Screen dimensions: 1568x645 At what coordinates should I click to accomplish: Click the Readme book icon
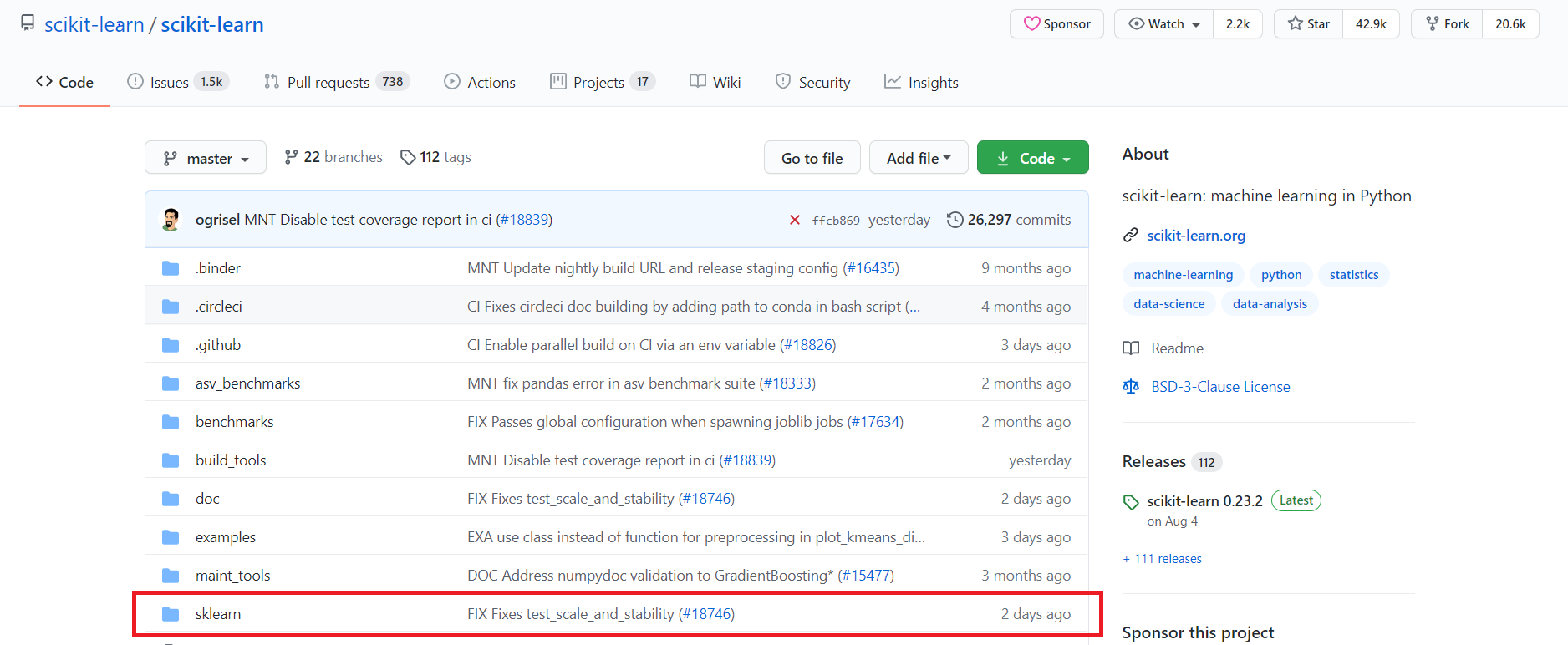(1131, 348)
